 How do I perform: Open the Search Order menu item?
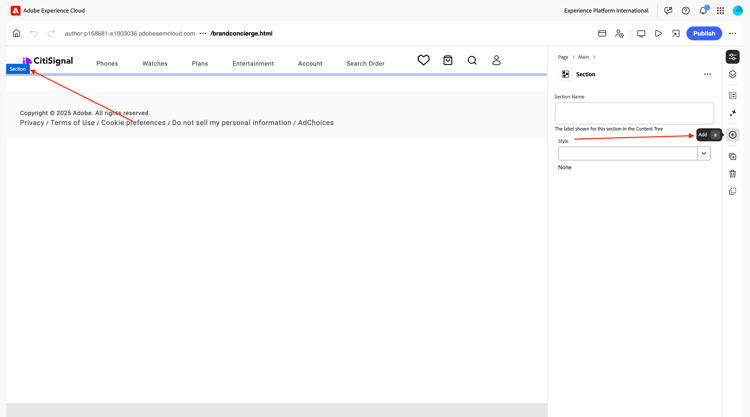365,63
